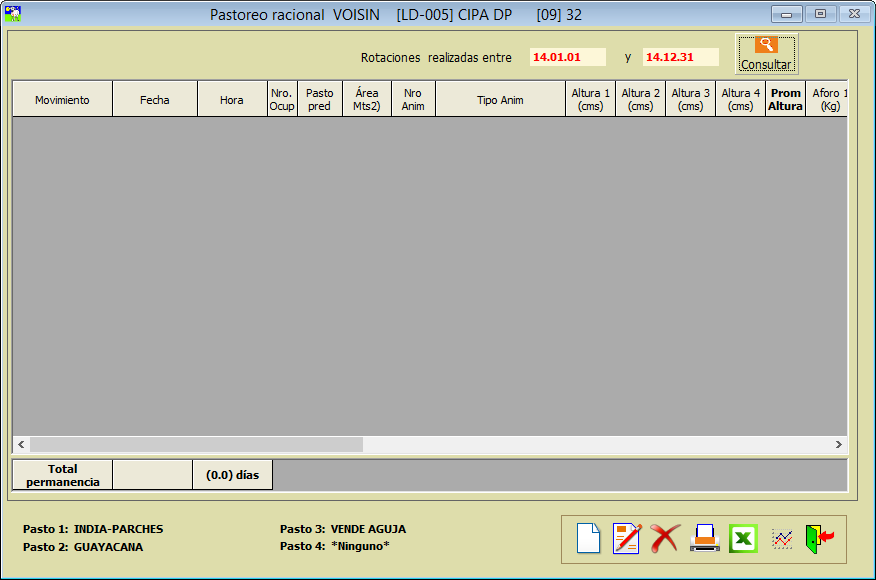Click the new blank record icon
This screenshot has height=580, width=876.
tap(589, 538)
